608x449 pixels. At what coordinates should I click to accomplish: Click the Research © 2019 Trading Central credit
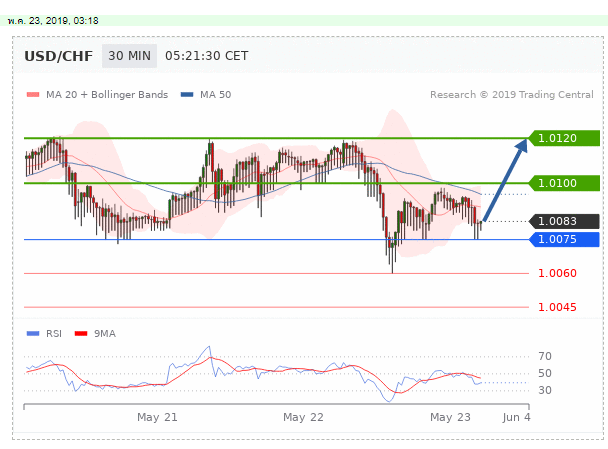point(512,95)
